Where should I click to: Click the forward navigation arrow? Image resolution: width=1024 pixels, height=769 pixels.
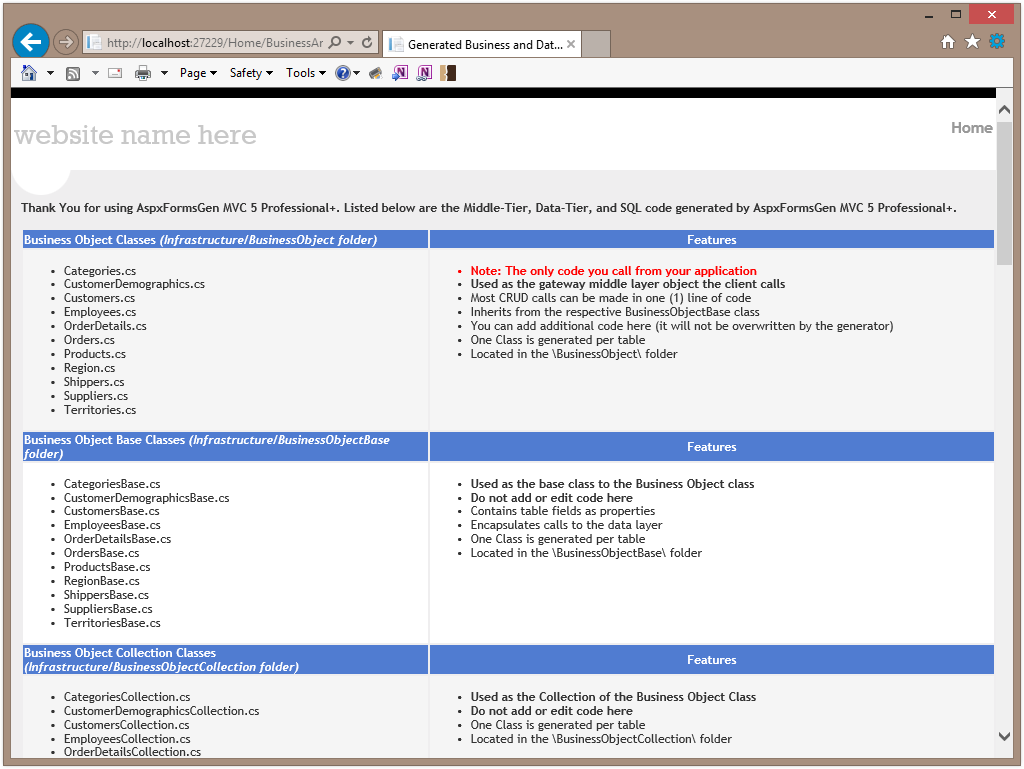pos(65,42)
